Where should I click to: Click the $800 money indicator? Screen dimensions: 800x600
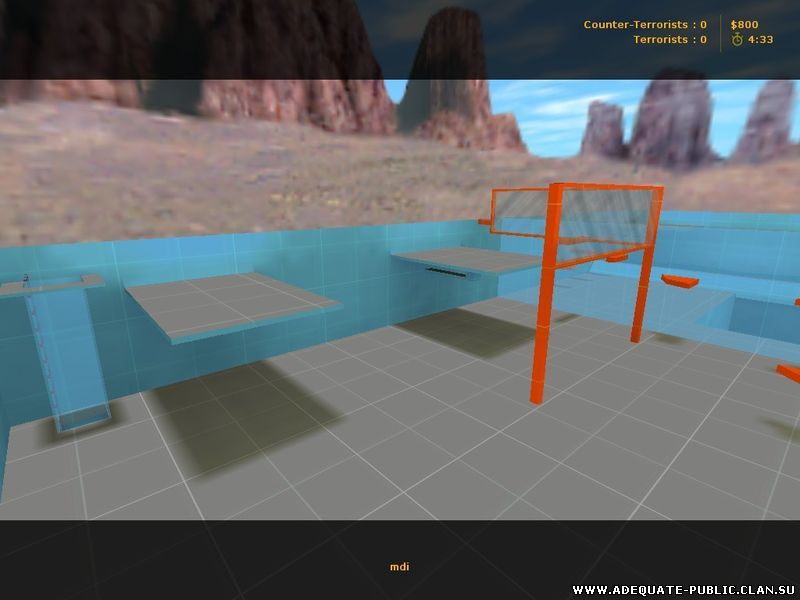[744, 24]
